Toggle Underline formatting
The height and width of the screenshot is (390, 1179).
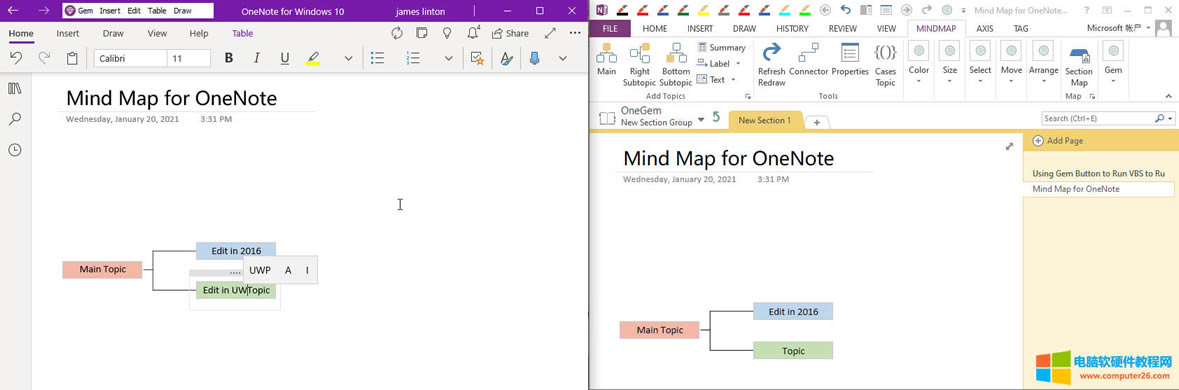point(284,59)
